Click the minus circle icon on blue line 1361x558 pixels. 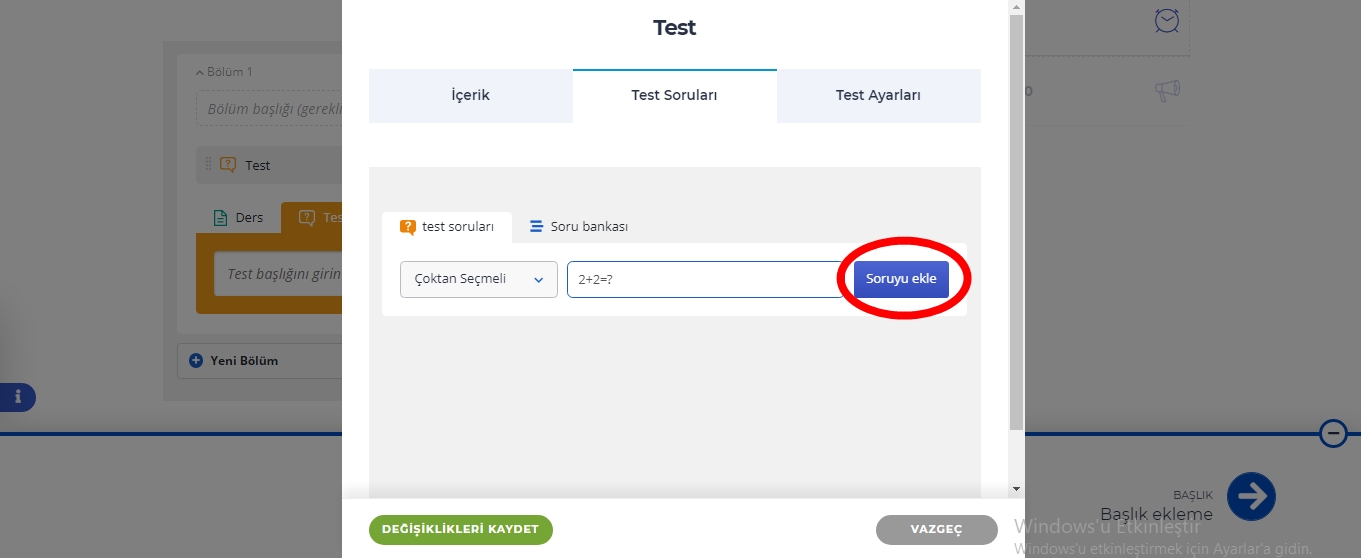[x=1334, y=433]
